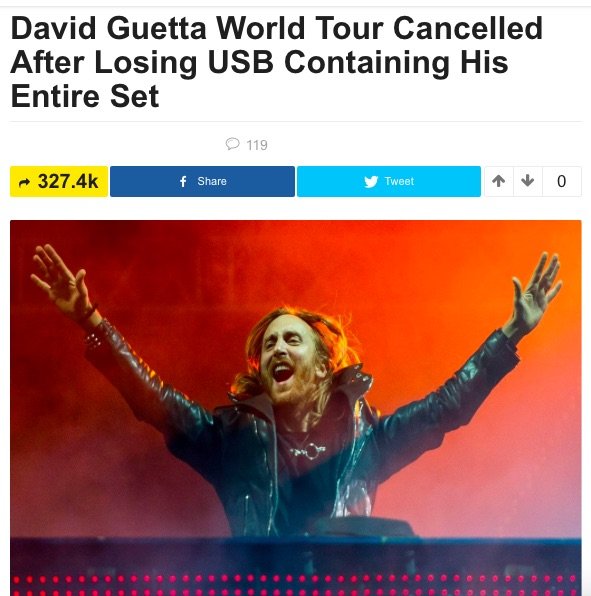This screenshot has height=596, width=591.
Task: Click the word Share in the blue button
Action: click(212, 181)
